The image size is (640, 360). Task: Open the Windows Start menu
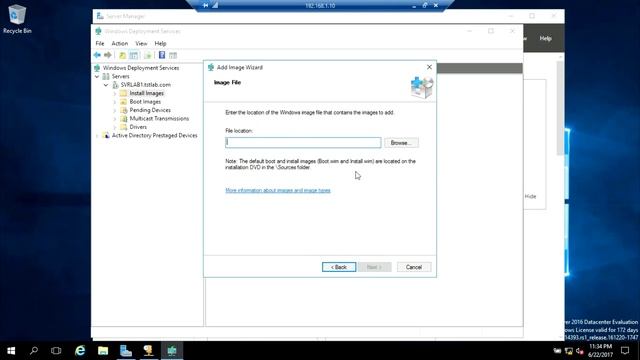coord(11,351)
